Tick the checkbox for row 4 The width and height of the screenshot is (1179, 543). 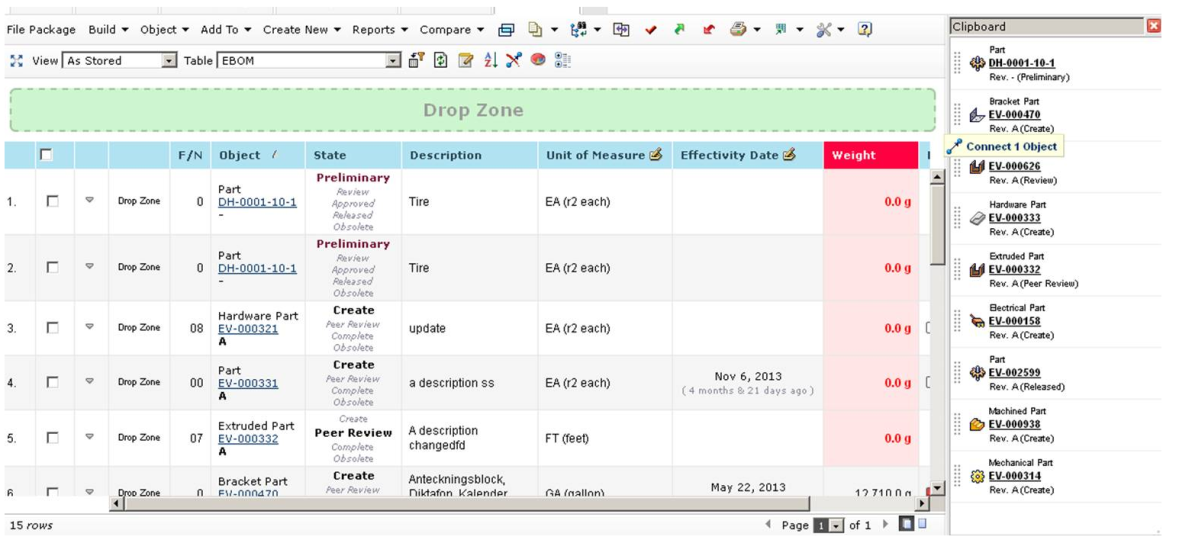pyautogui.click(x=53, y=382)
